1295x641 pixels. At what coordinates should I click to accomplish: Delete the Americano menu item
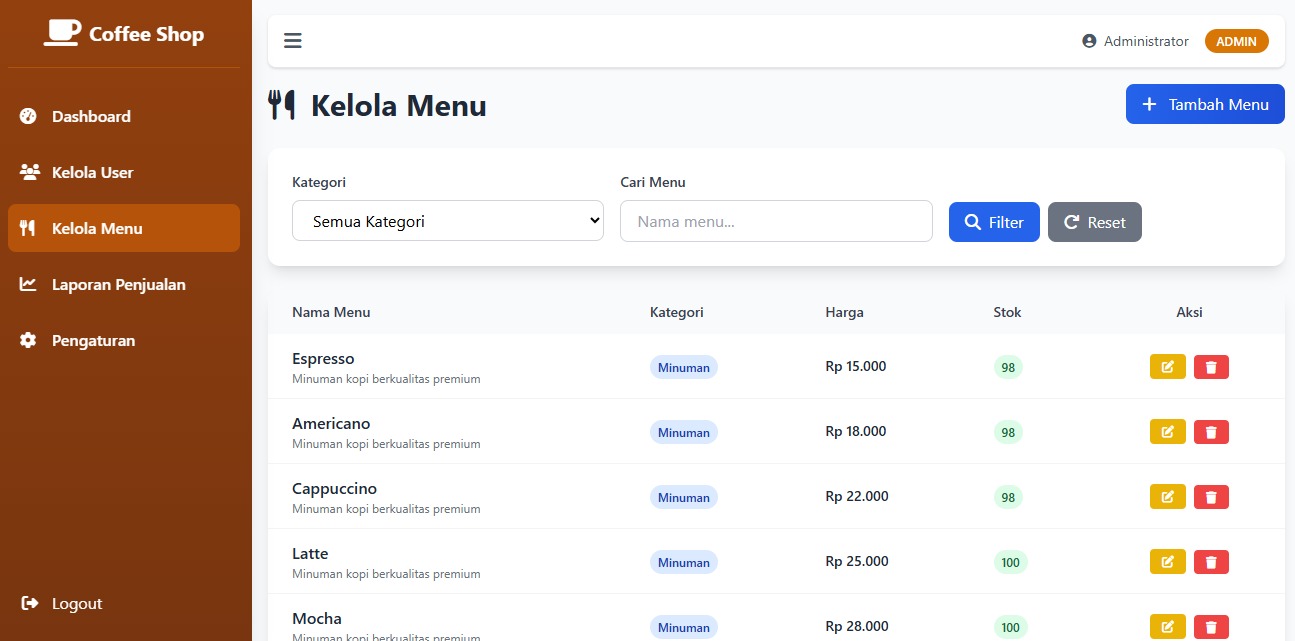click(1211, 432)
